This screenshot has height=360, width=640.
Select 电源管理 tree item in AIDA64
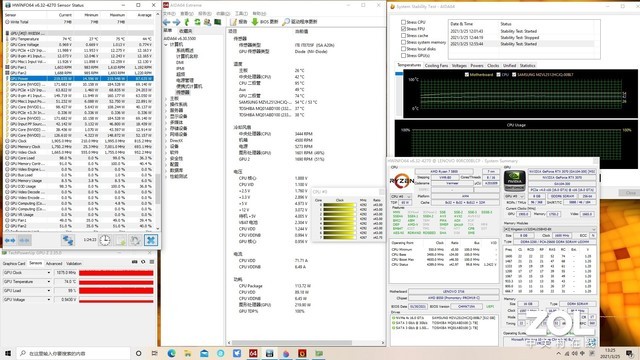(x=185, y=80)
